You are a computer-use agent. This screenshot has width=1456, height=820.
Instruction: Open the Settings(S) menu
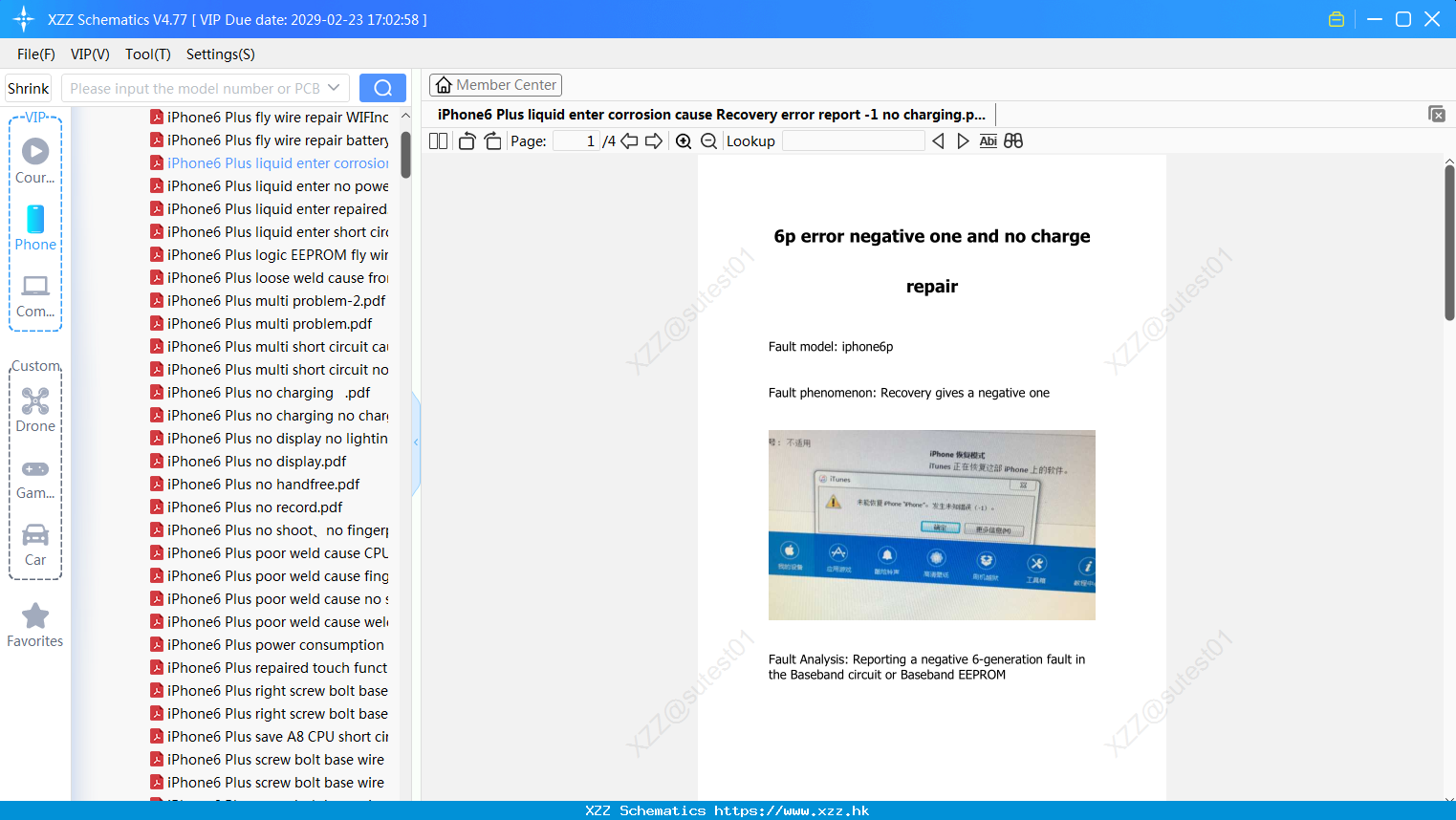pyautogui.click(x=221, y=54)
